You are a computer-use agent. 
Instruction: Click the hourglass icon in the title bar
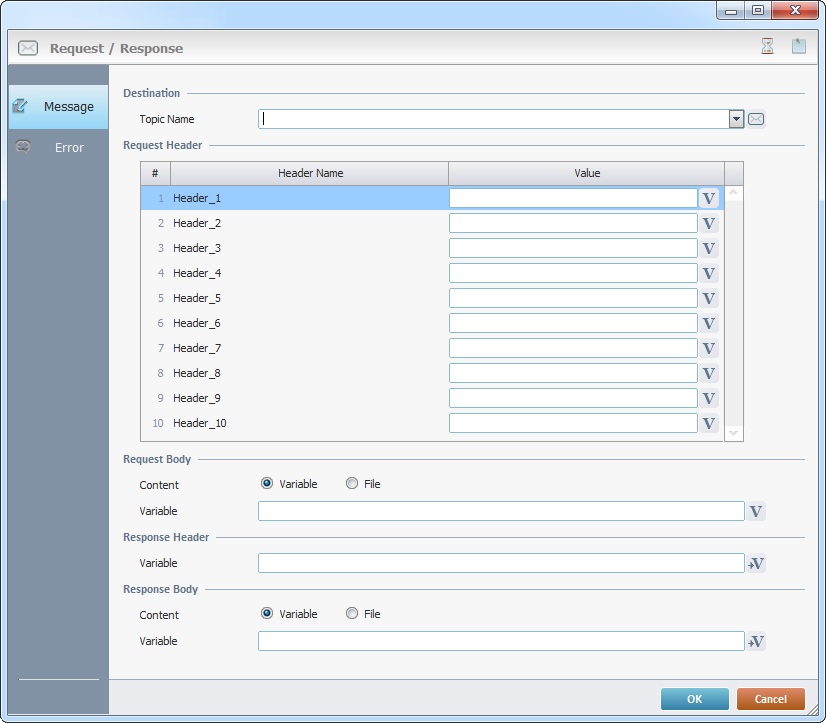[767, 47]
